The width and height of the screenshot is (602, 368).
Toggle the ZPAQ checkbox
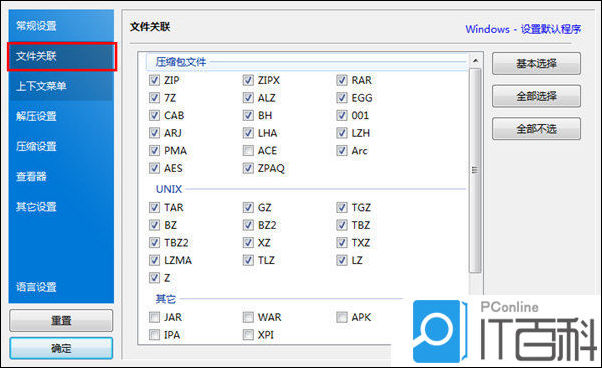[x=248, y=168]
